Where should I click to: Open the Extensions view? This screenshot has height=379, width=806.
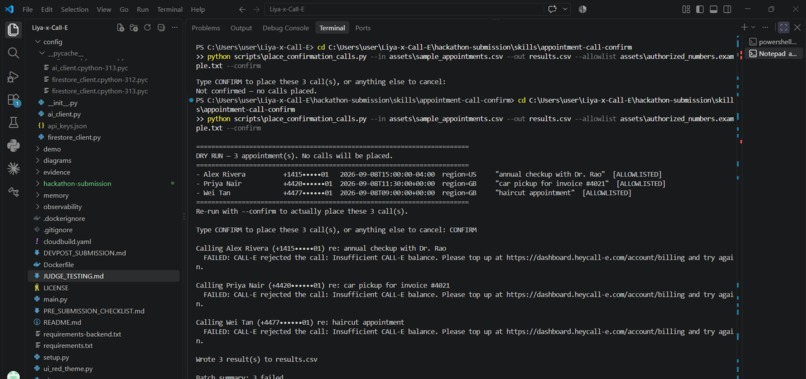pyautogui.click(x=13, y=100)
